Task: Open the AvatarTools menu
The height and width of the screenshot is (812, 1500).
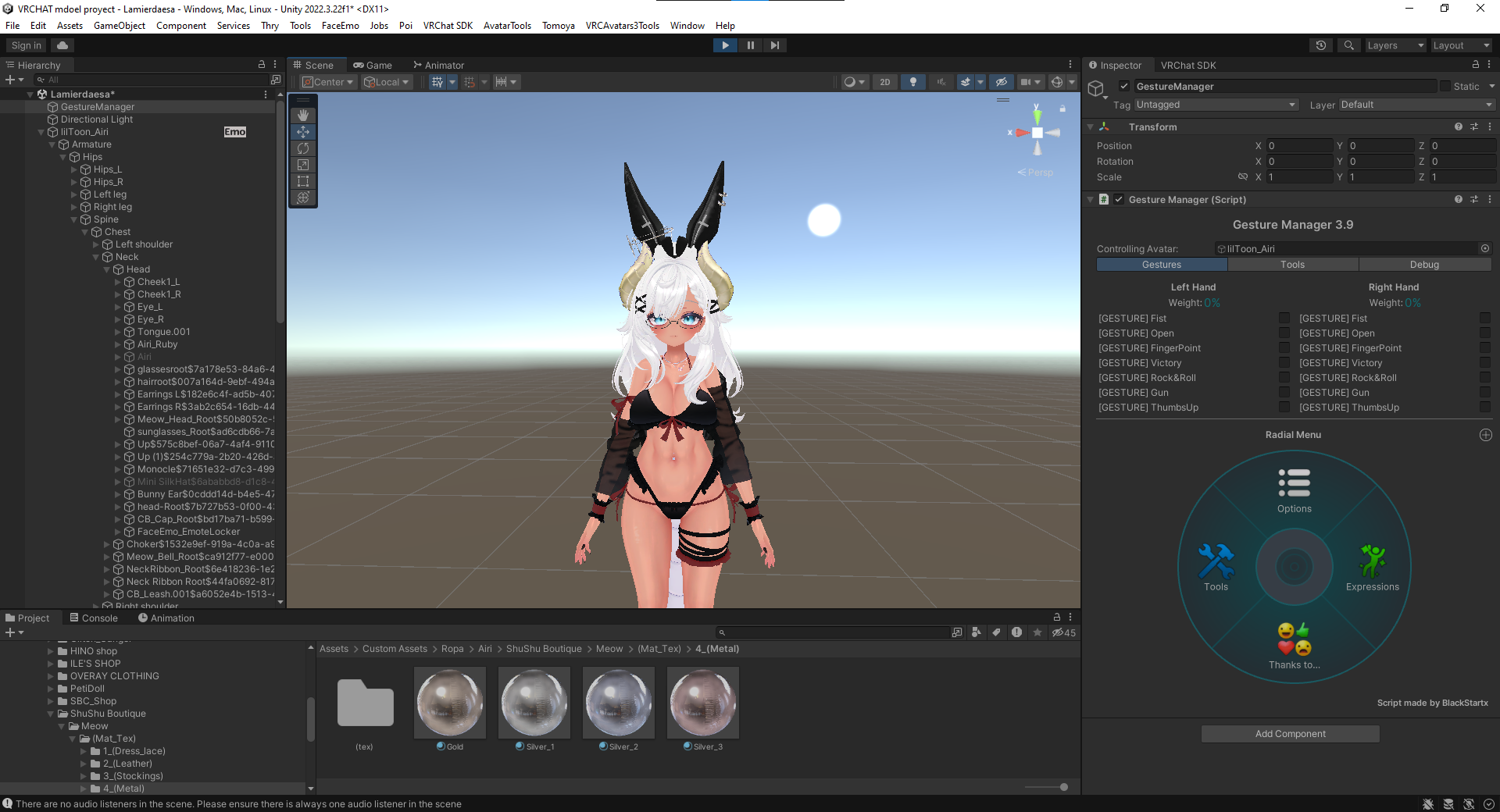Action: click(x=507, y=26)
